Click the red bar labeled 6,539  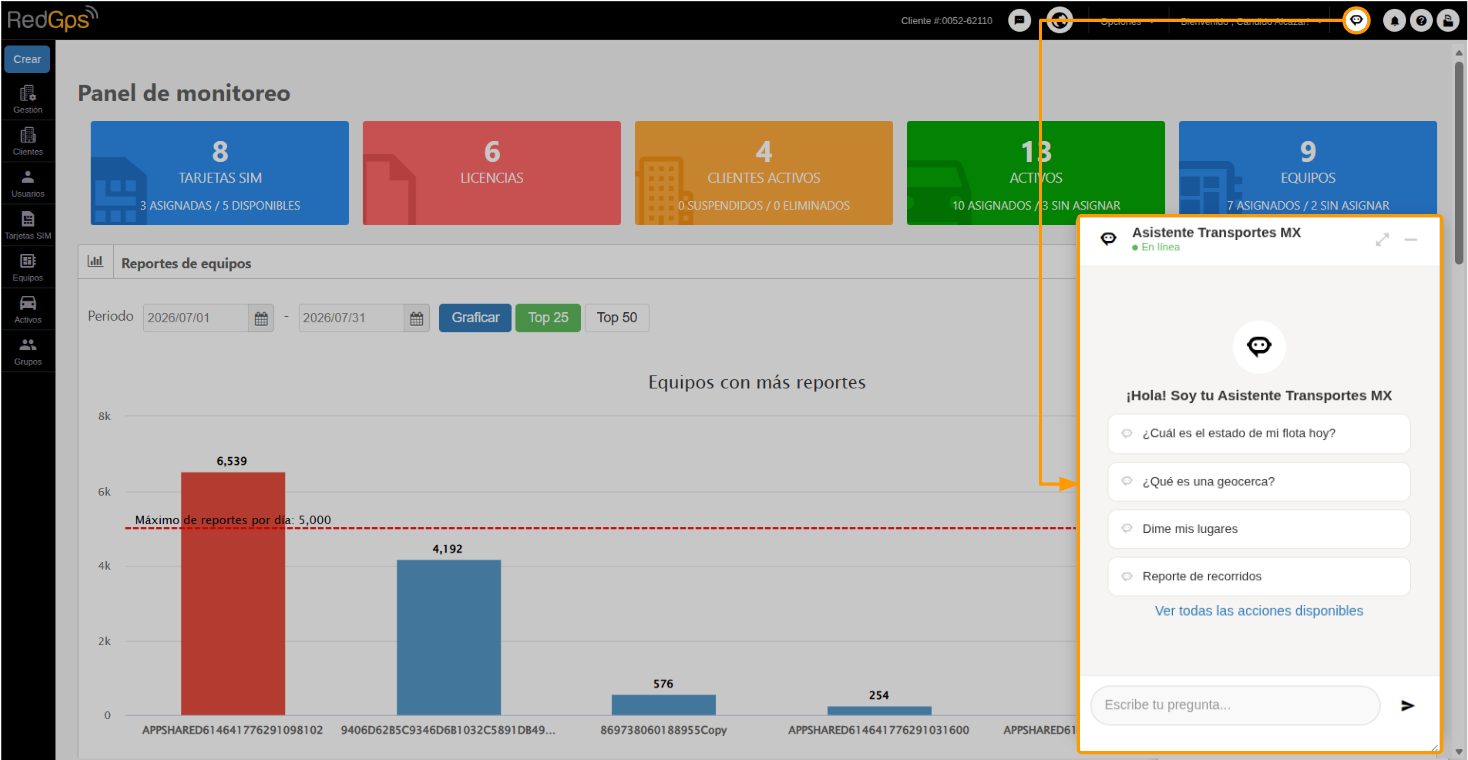pos(233,594)
